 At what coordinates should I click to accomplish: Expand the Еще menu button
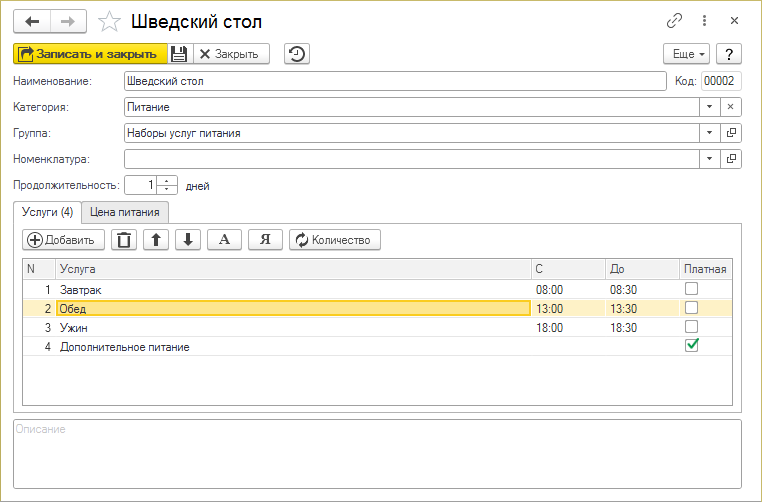686,54
